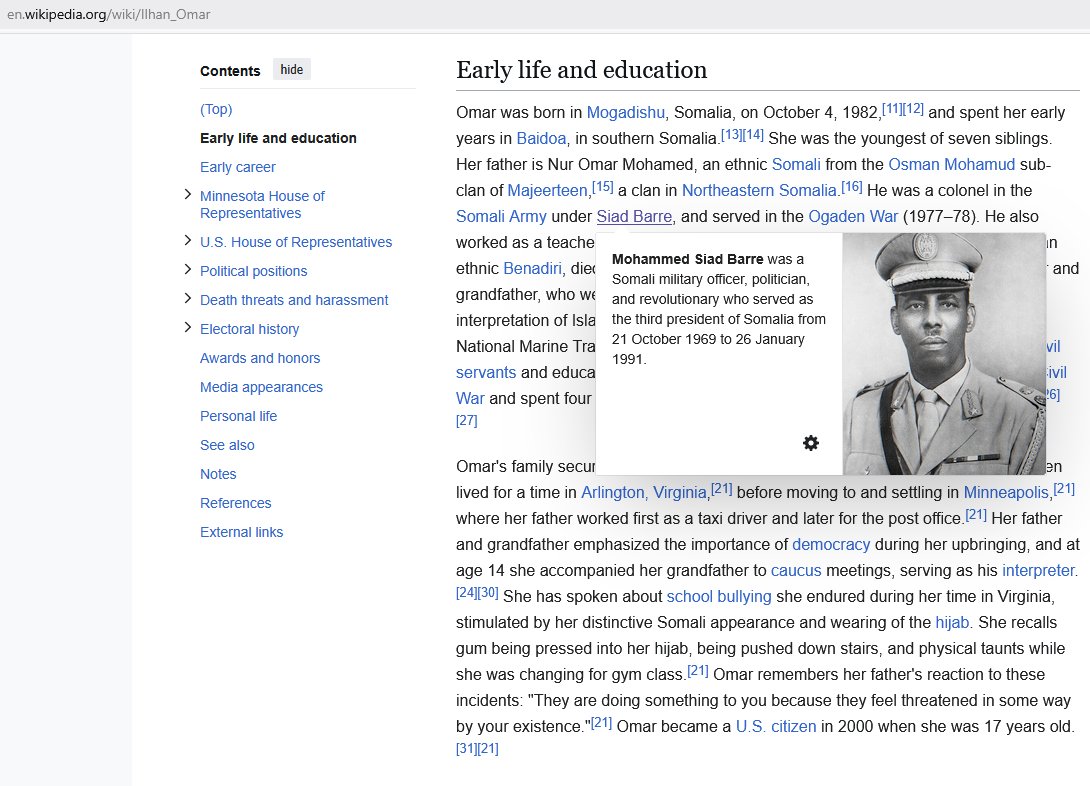Go to Awards and honors section
The height and width of the screenshot is (786, 1090).
[x=260, y=358]
